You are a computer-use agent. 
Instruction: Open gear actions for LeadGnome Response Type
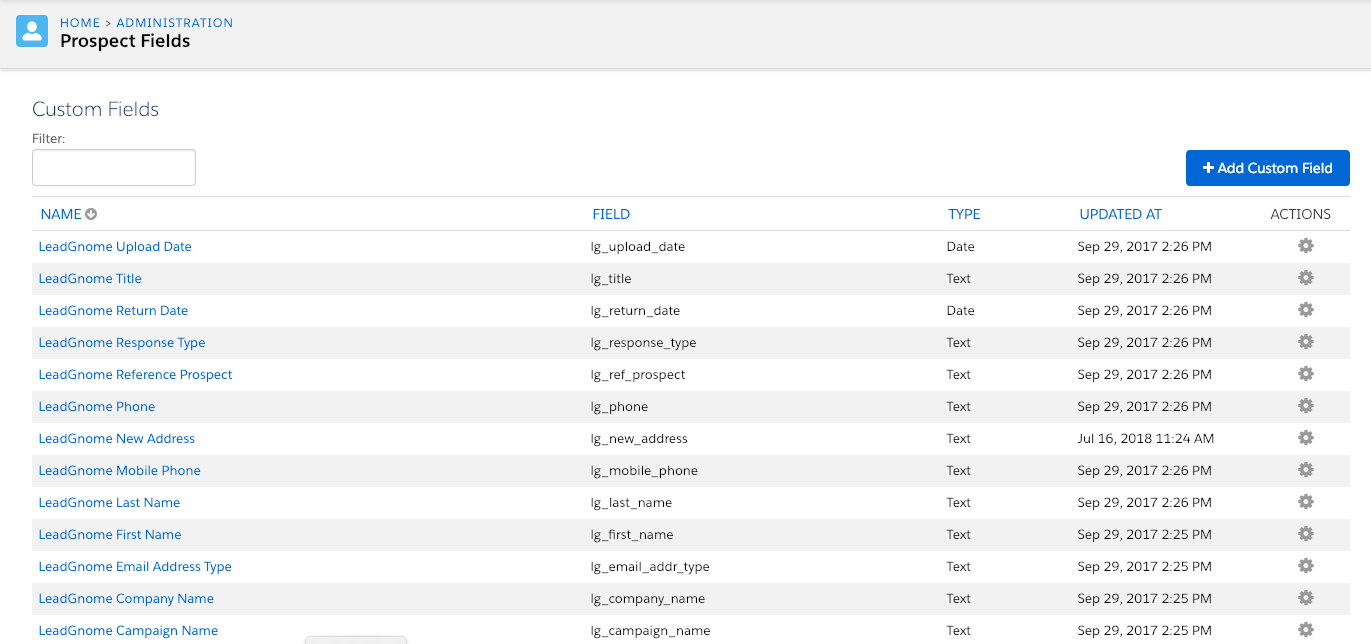(x=1305, y=342)
